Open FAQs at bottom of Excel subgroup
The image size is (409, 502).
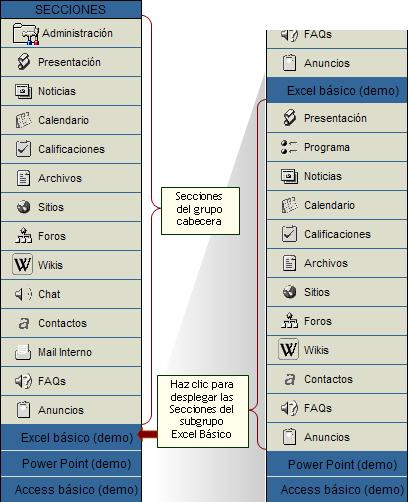tap(337, 408)
